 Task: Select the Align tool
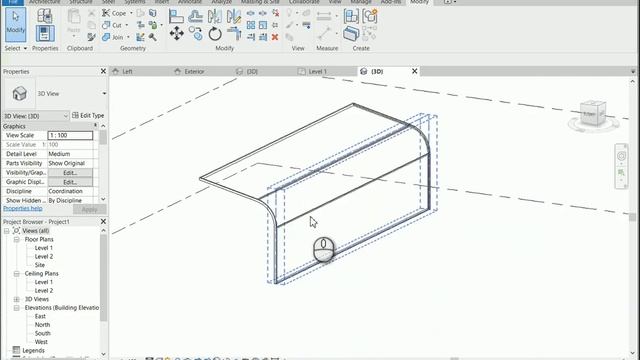coord(176,16)
